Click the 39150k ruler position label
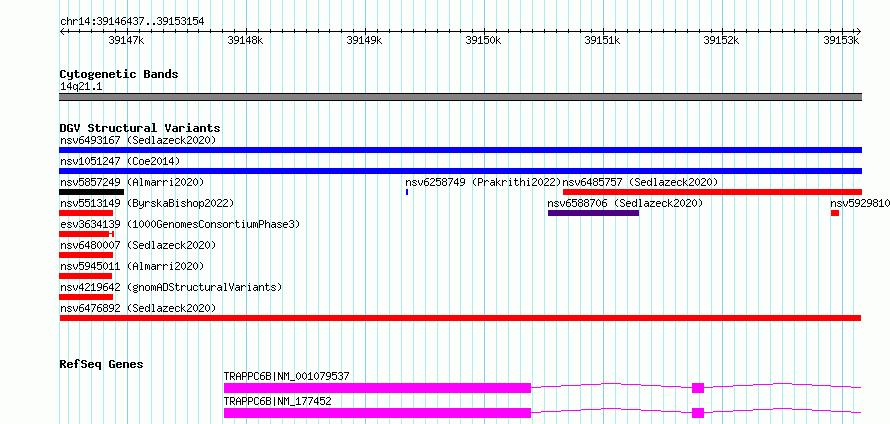 [484, 40]
